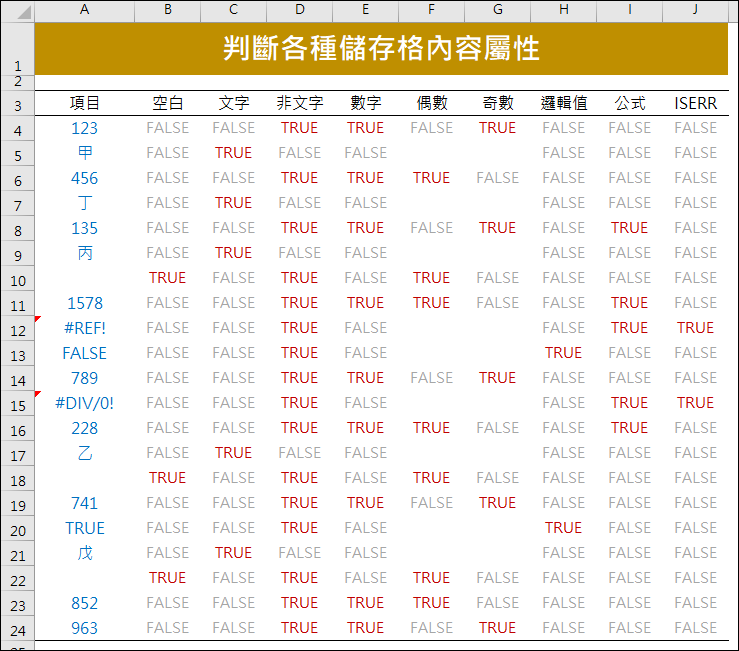Click the comment indicator on #DIV/0! cell
This screenshot has width=739, height=651.
(38, 394)
